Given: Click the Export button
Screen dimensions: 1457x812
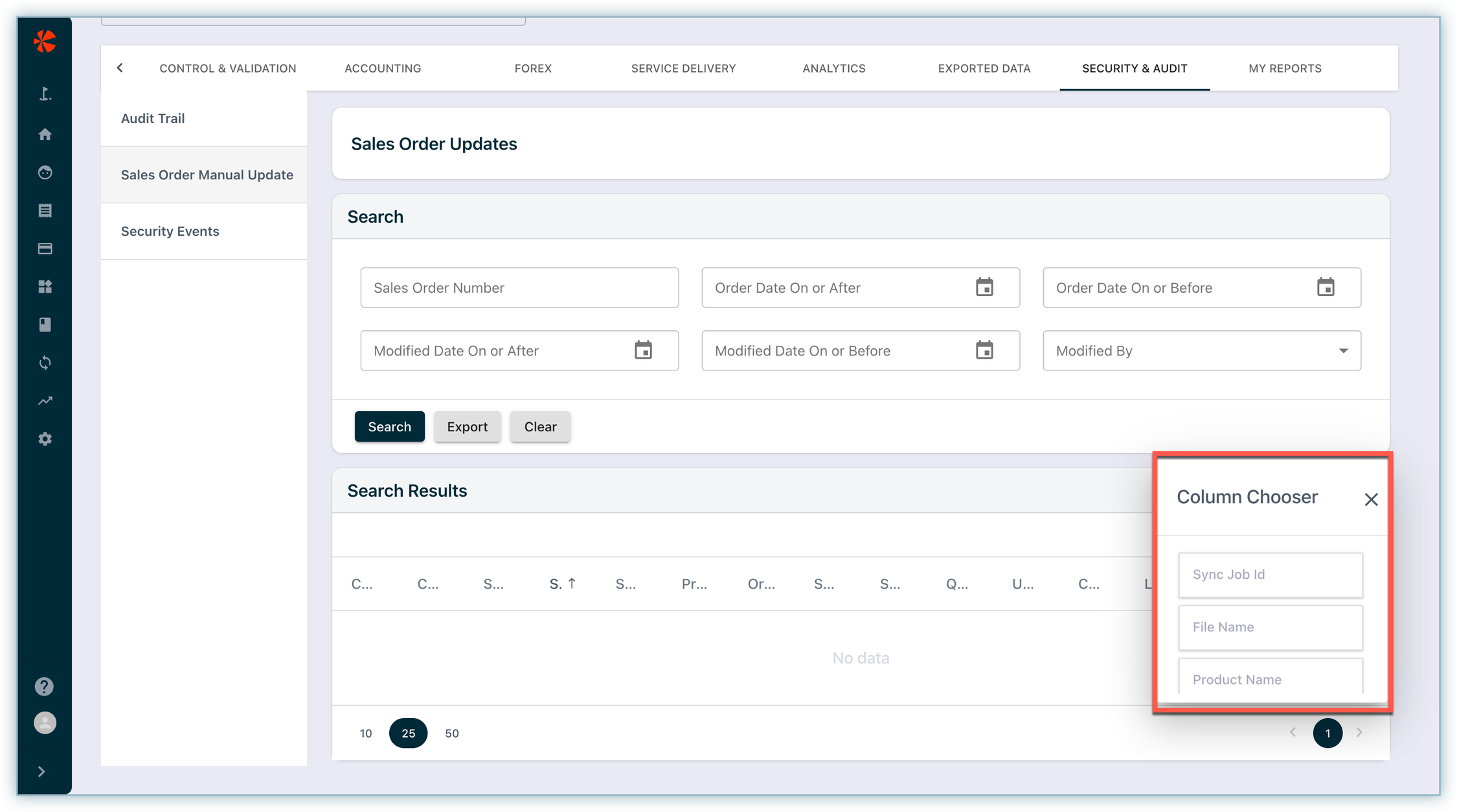Looking at the screenshot, I should [467, 426].
